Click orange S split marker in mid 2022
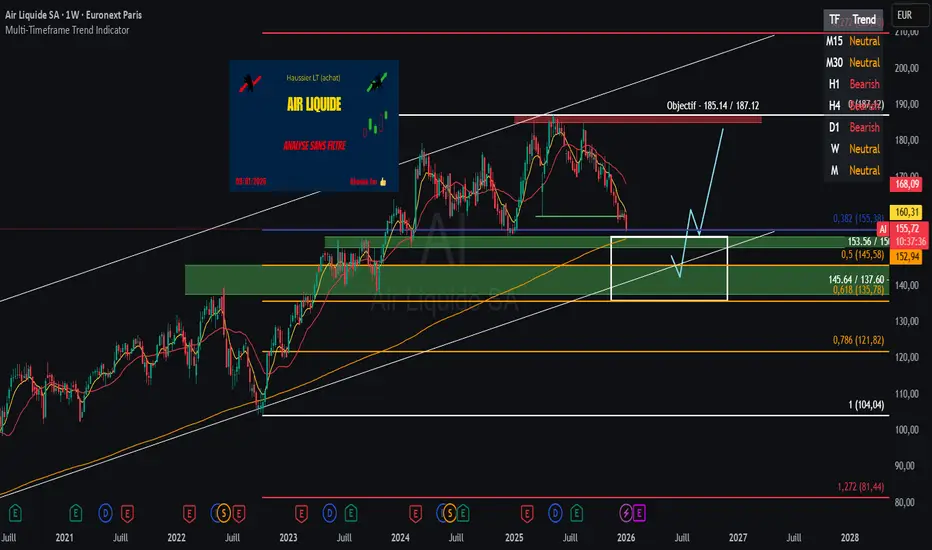932x550 pixels. coord(223,513)
